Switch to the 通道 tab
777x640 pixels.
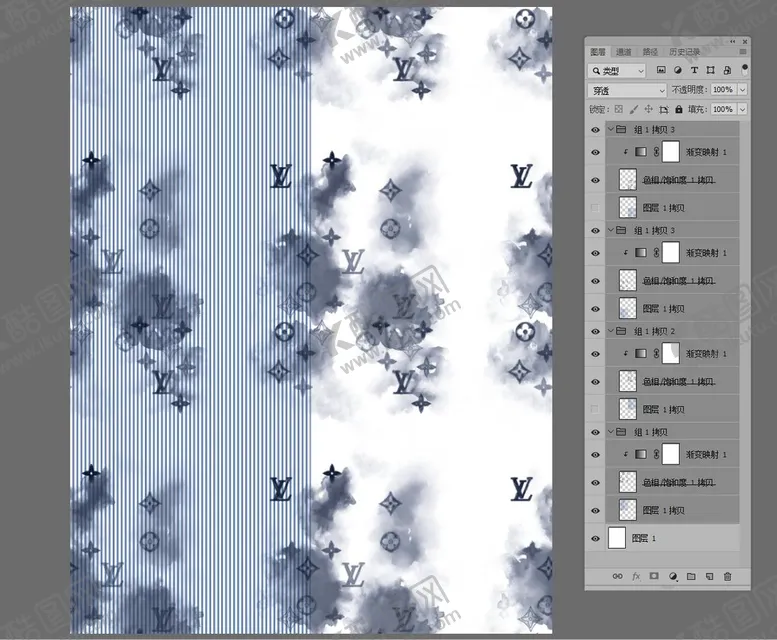(x=624, y=52)
